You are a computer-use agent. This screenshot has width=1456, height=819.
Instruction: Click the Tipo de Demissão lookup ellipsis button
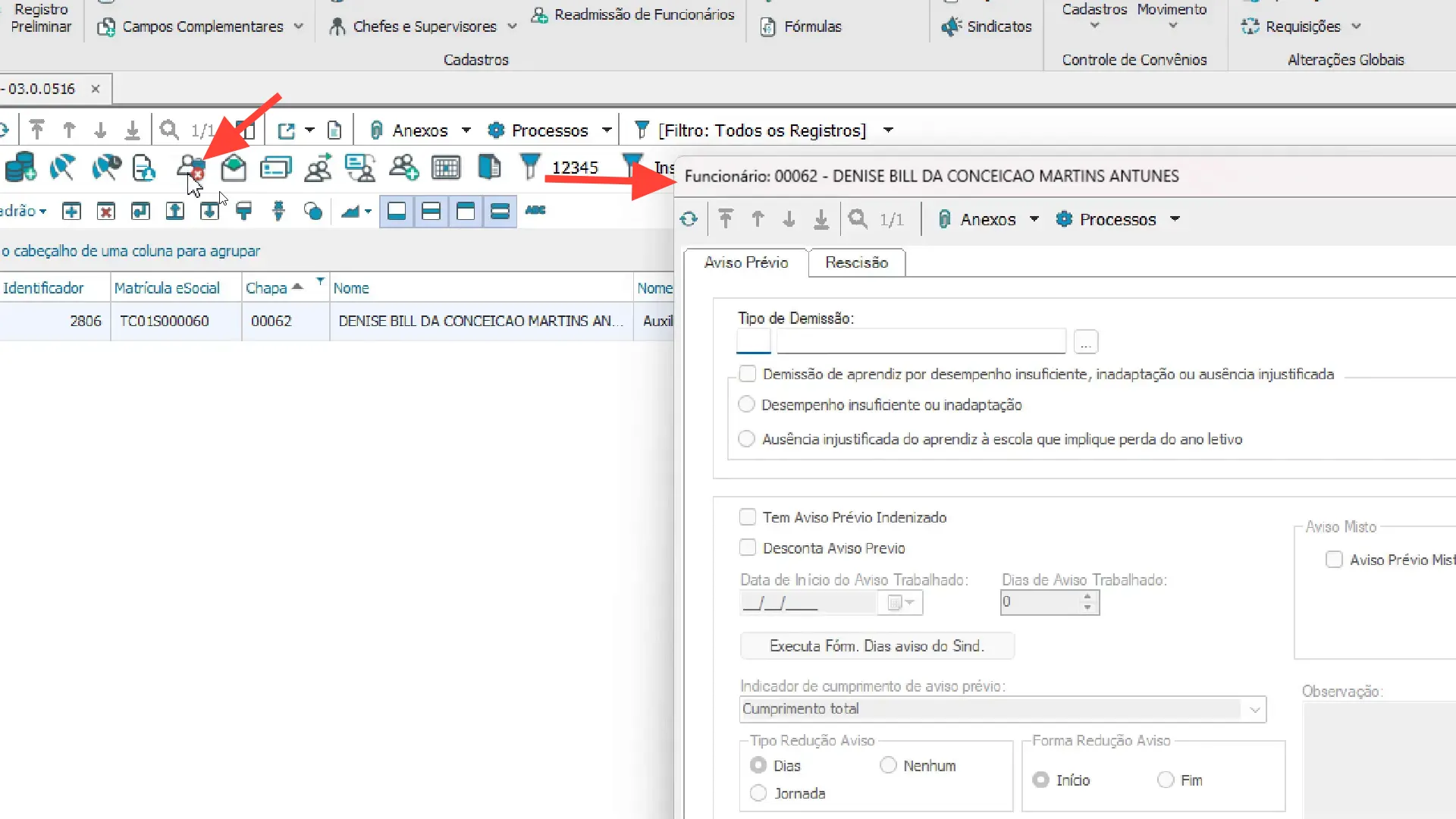[1085, 343]
